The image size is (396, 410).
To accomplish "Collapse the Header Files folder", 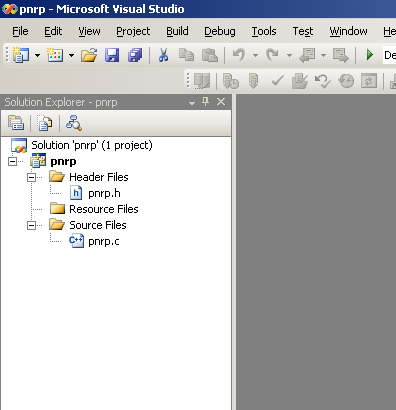I will pos(31,178).
